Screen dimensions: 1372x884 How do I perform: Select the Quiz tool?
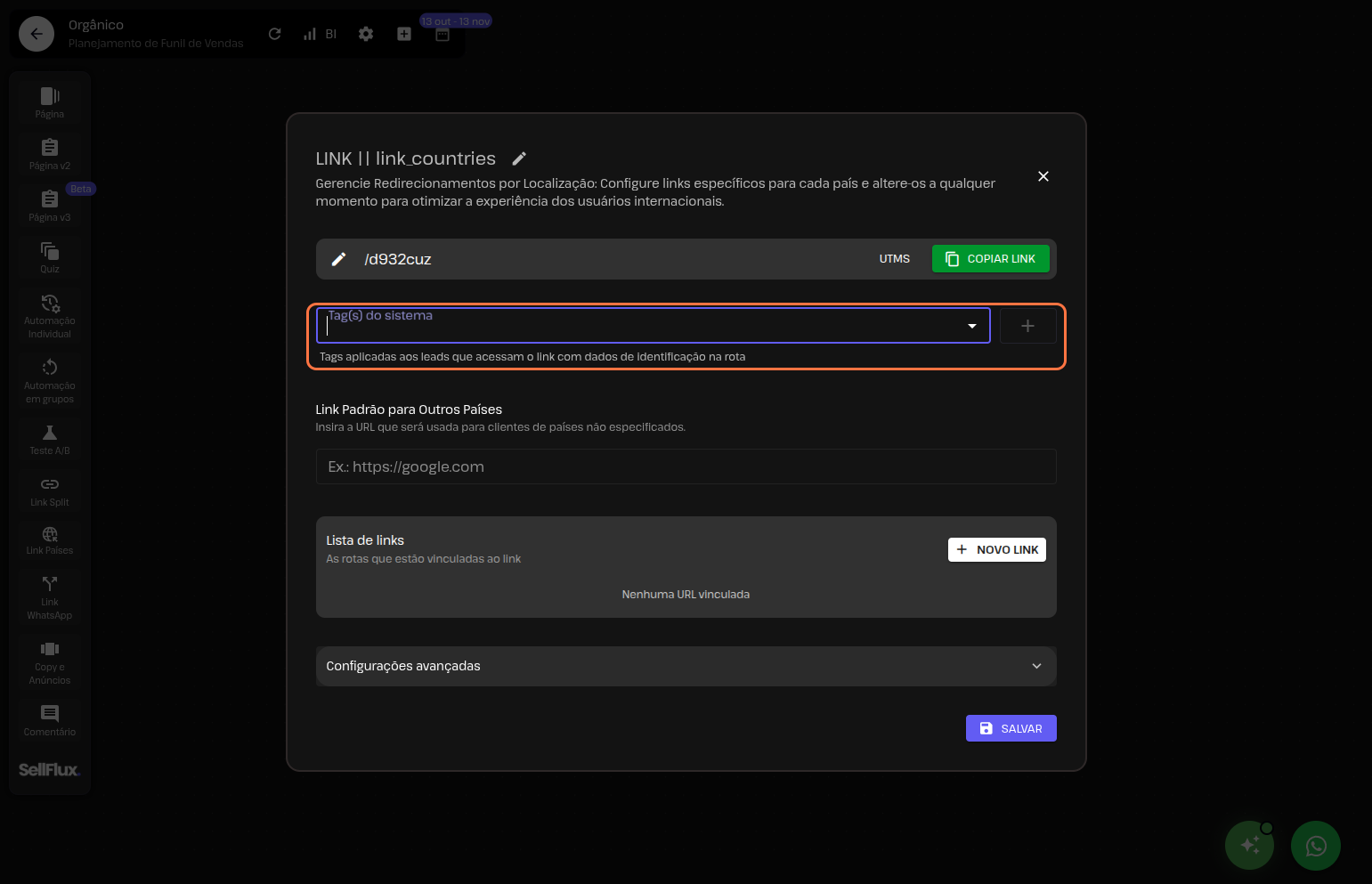click(49, 256)
